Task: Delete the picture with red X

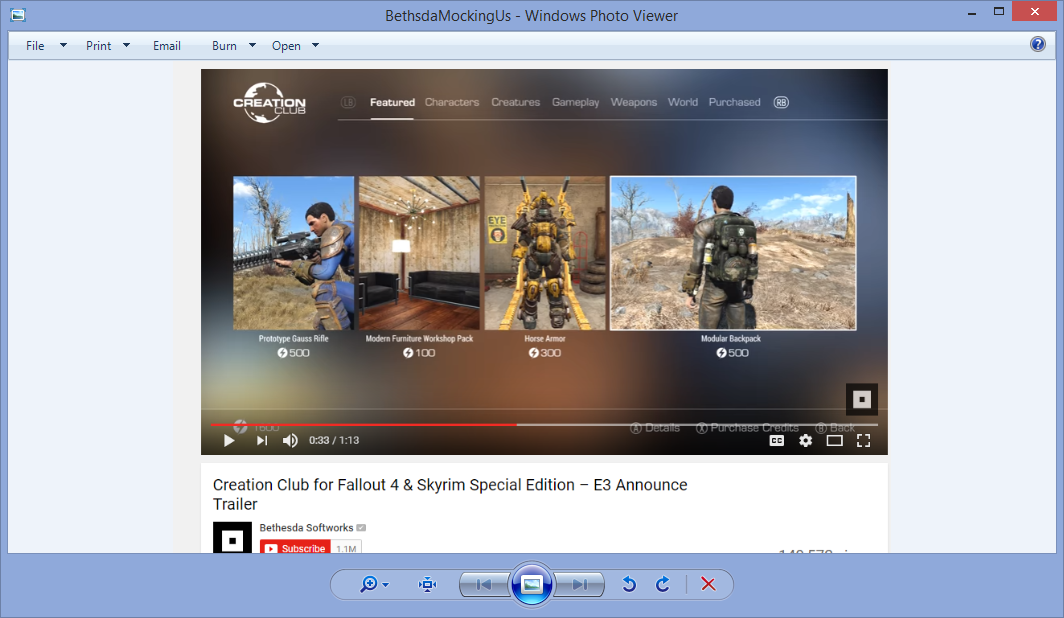Action: pyautogui.click(x=708, y=584)
